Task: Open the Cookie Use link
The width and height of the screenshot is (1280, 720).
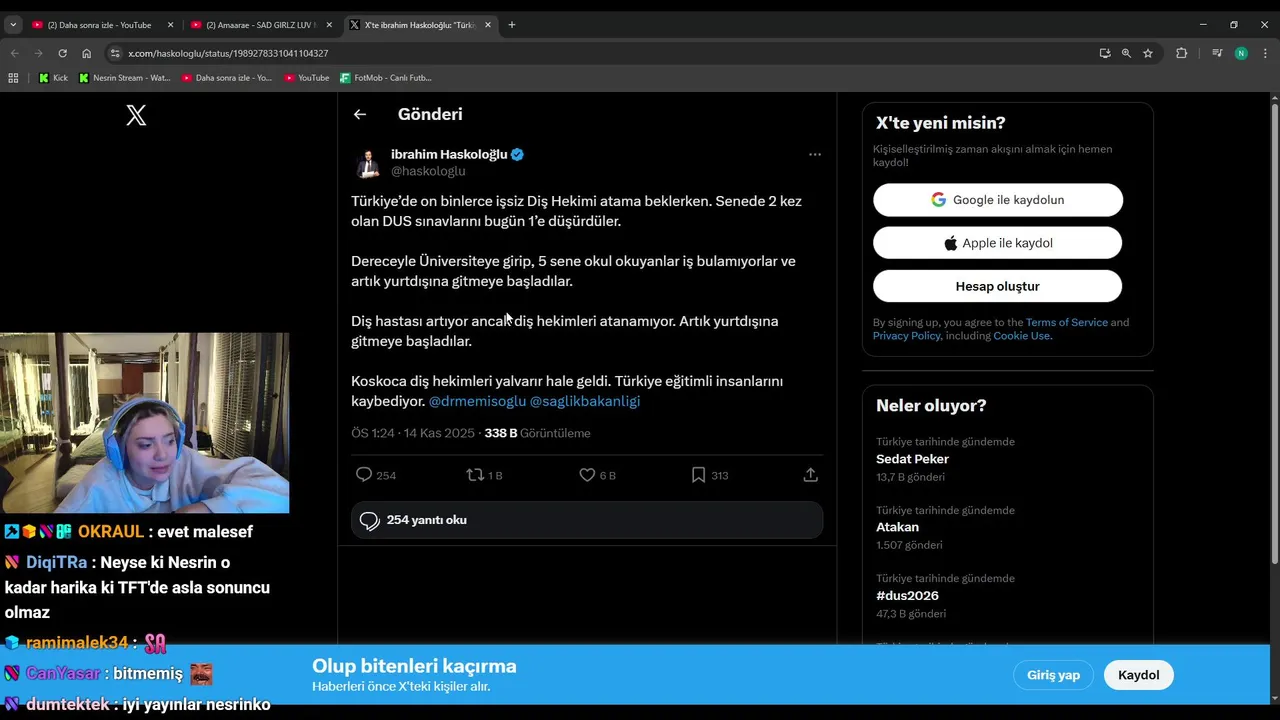Action: coord(1021,336)
